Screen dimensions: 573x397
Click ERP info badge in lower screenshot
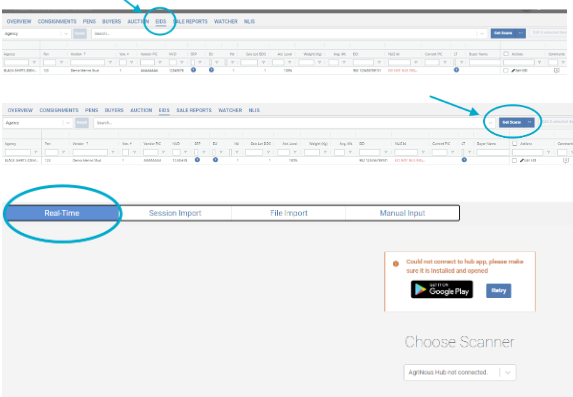[x=197, y=160]
